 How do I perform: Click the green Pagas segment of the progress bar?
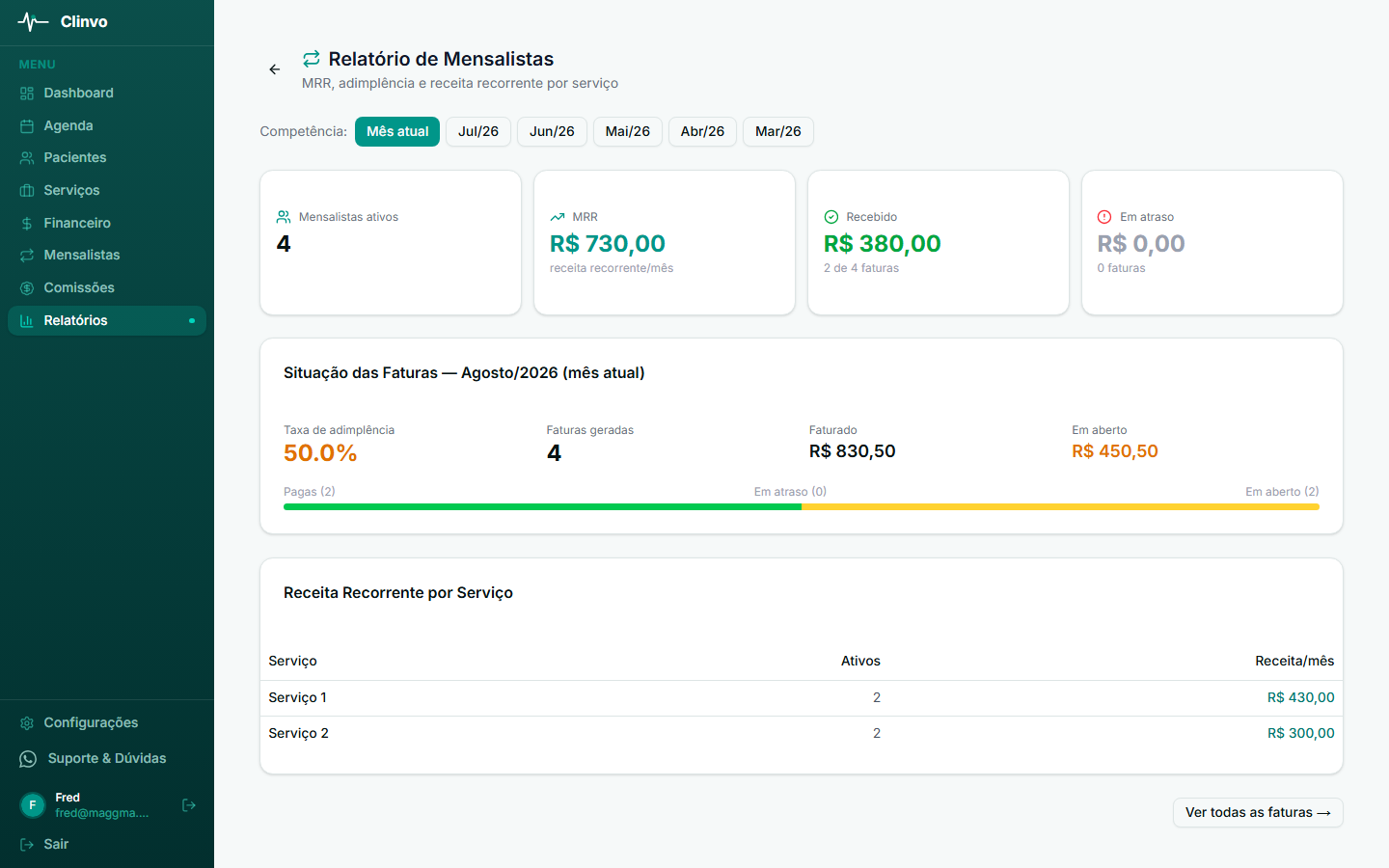tap(542, 506)
